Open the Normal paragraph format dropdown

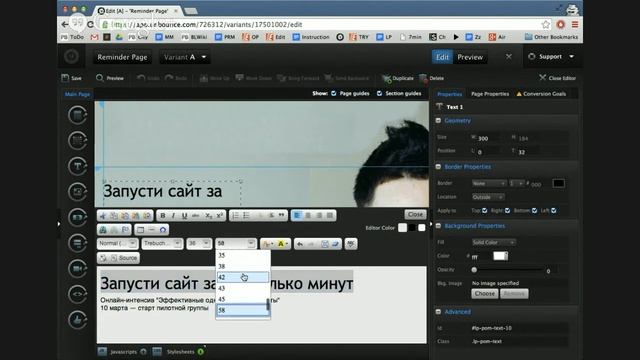[x=118, y=244]
